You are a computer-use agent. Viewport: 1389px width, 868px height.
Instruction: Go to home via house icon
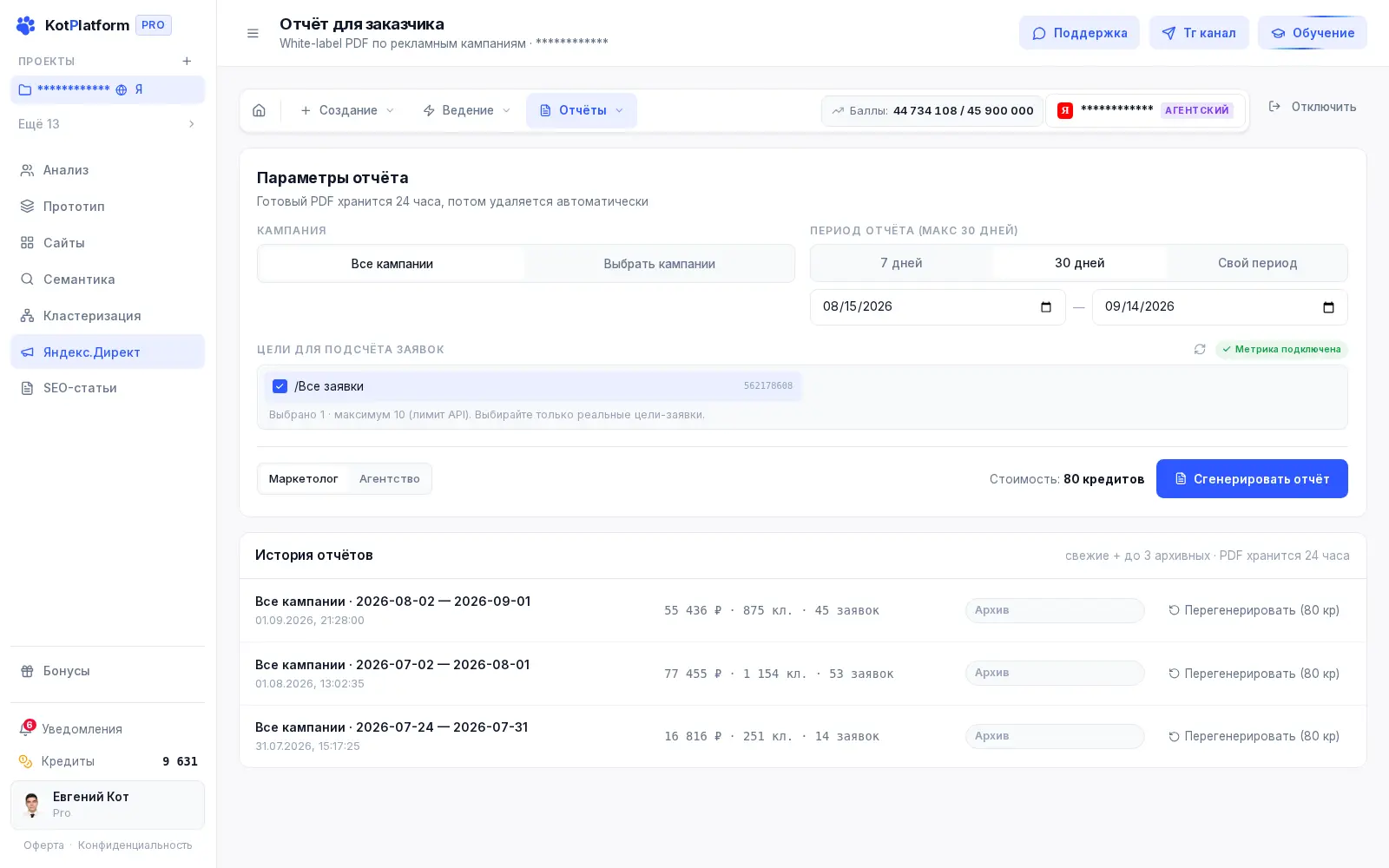259,110
